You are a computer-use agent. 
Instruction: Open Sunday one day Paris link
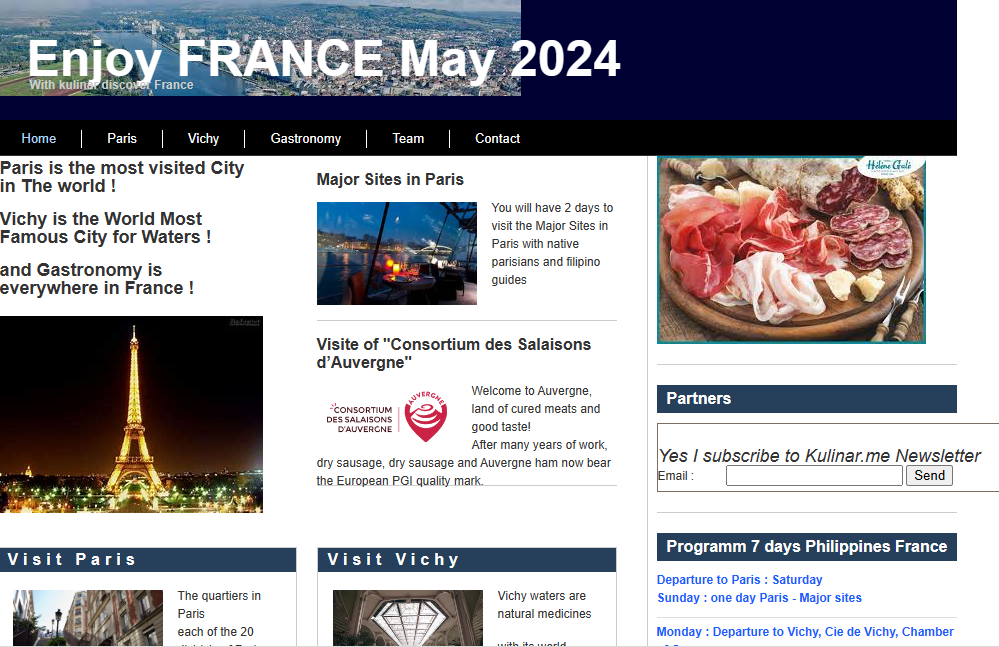point(759,597)
